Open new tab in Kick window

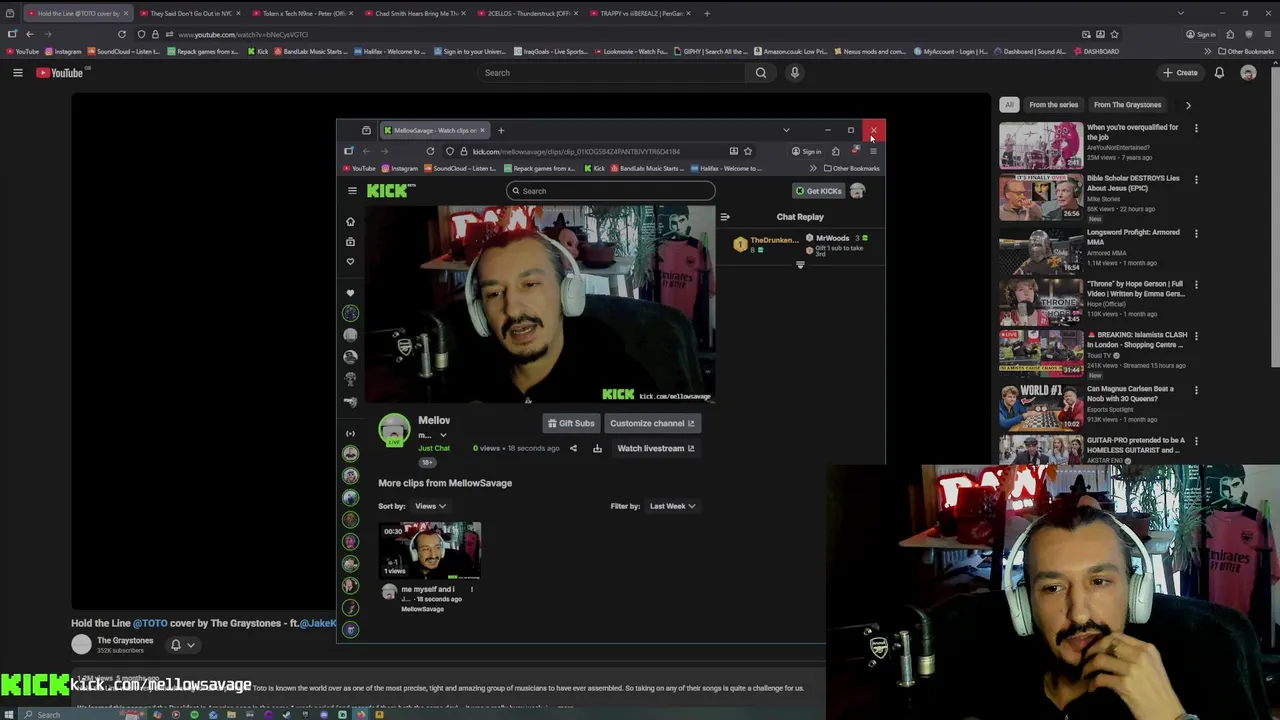pos(501,131)
